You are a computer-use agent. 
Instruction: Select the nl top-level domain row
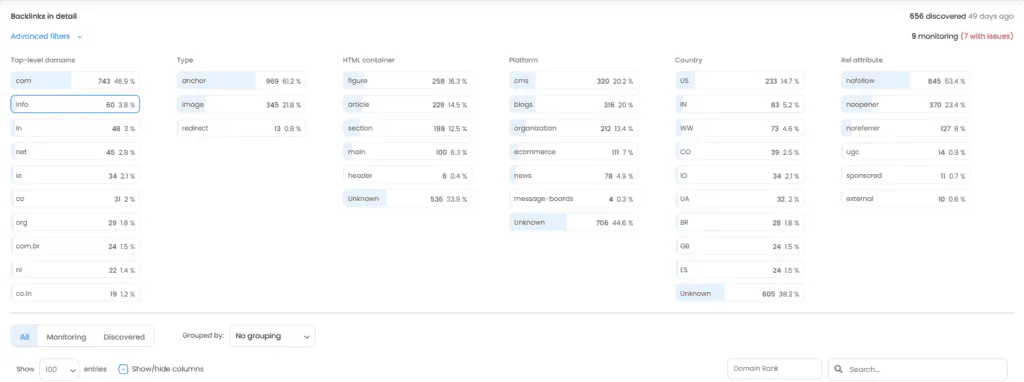pos(75,270)
